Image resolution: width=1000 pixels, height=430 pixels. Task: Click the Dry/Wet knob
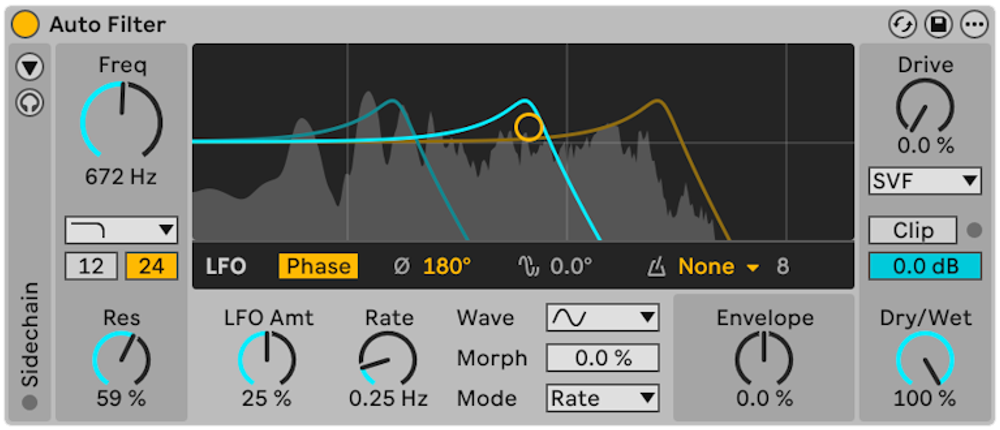(x=925, y=359)
